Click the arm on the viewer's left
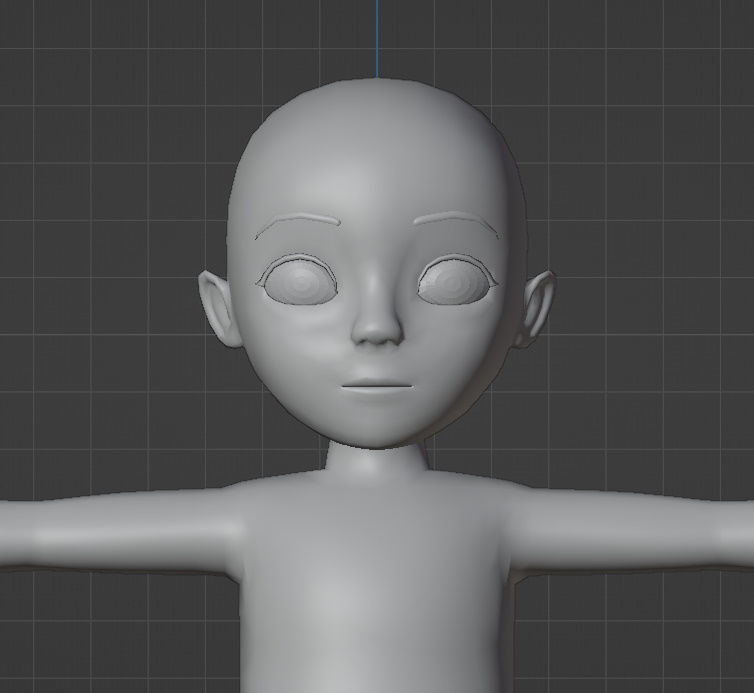The image size is (754, 693). click(x=120, y=531)
